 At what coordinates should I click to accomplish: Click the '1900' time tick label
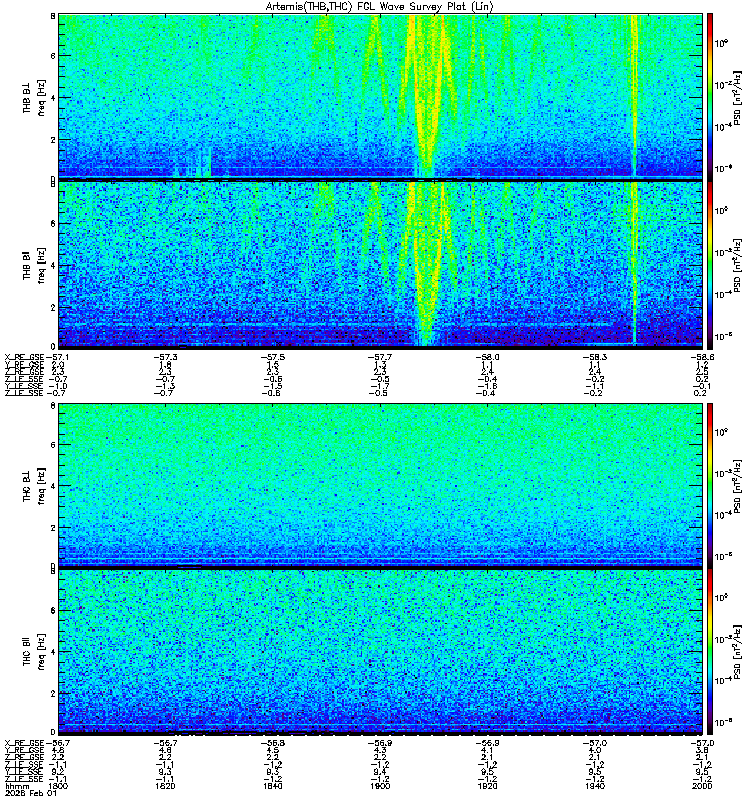(x=380, y=786)
